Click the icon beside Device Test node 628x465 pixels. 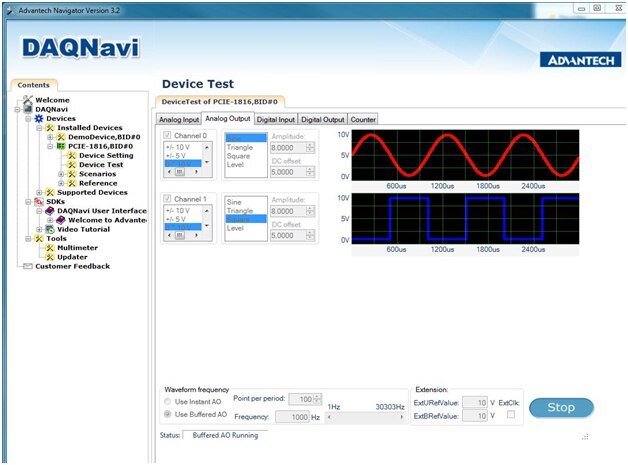72,164
